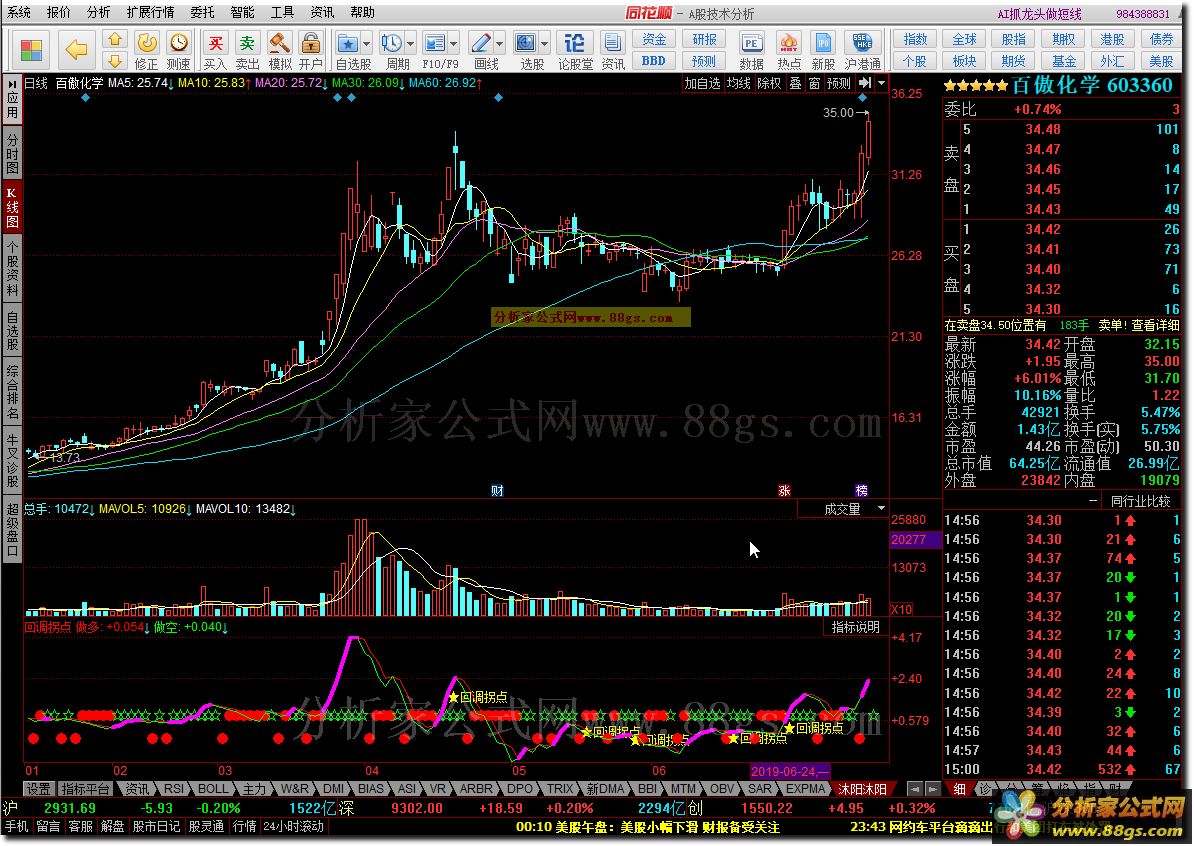Image resolution: width=1194 pixels, height=846 pixels.
Task: Click the down arrow page icon
Action: [114, 60]
